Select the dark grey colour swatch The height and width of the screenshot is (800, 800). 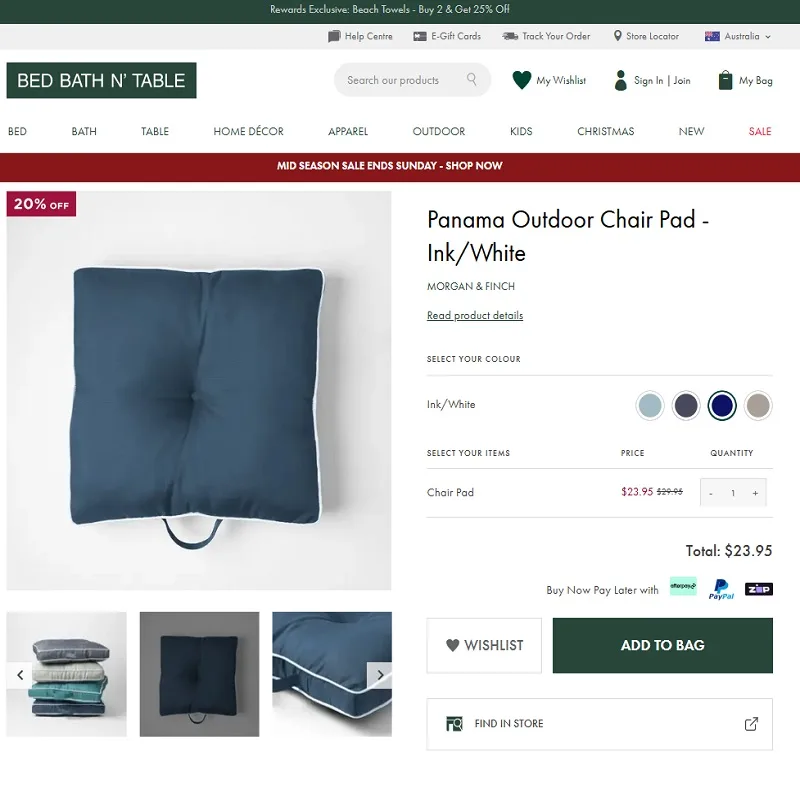point(686,405)
